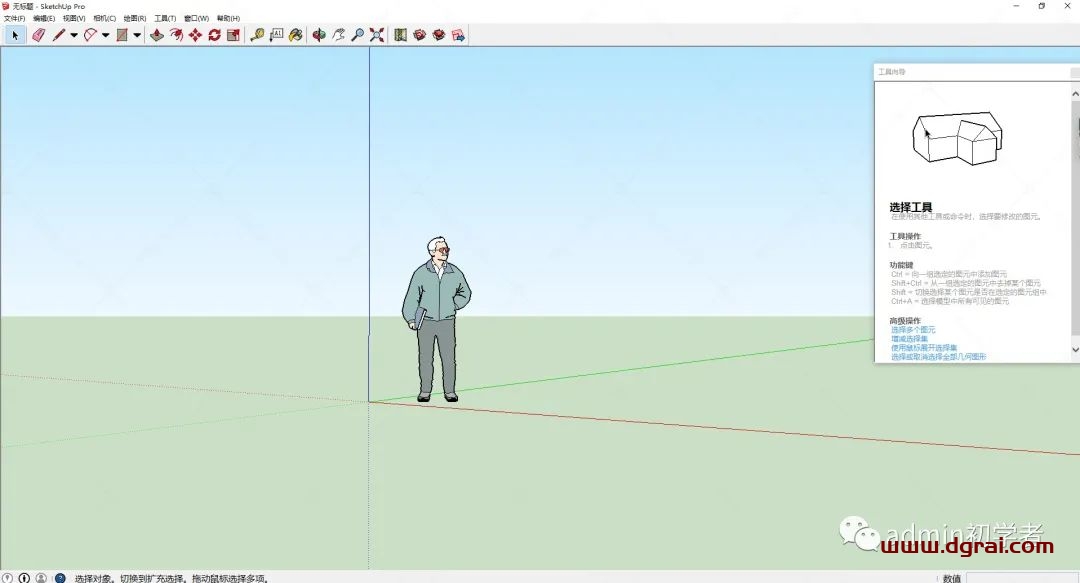This screenshot has width=1080, height=583.
Task: Open the 增减选择集 link
Action: point(909,339)
